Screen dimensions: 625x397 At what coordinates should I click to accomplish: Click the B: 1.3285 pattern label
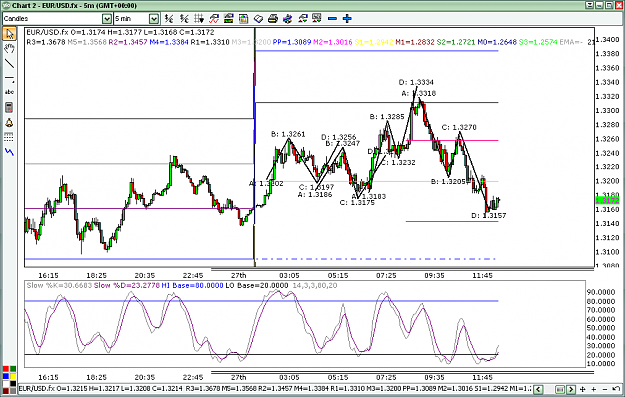click(x=387, y=117)
